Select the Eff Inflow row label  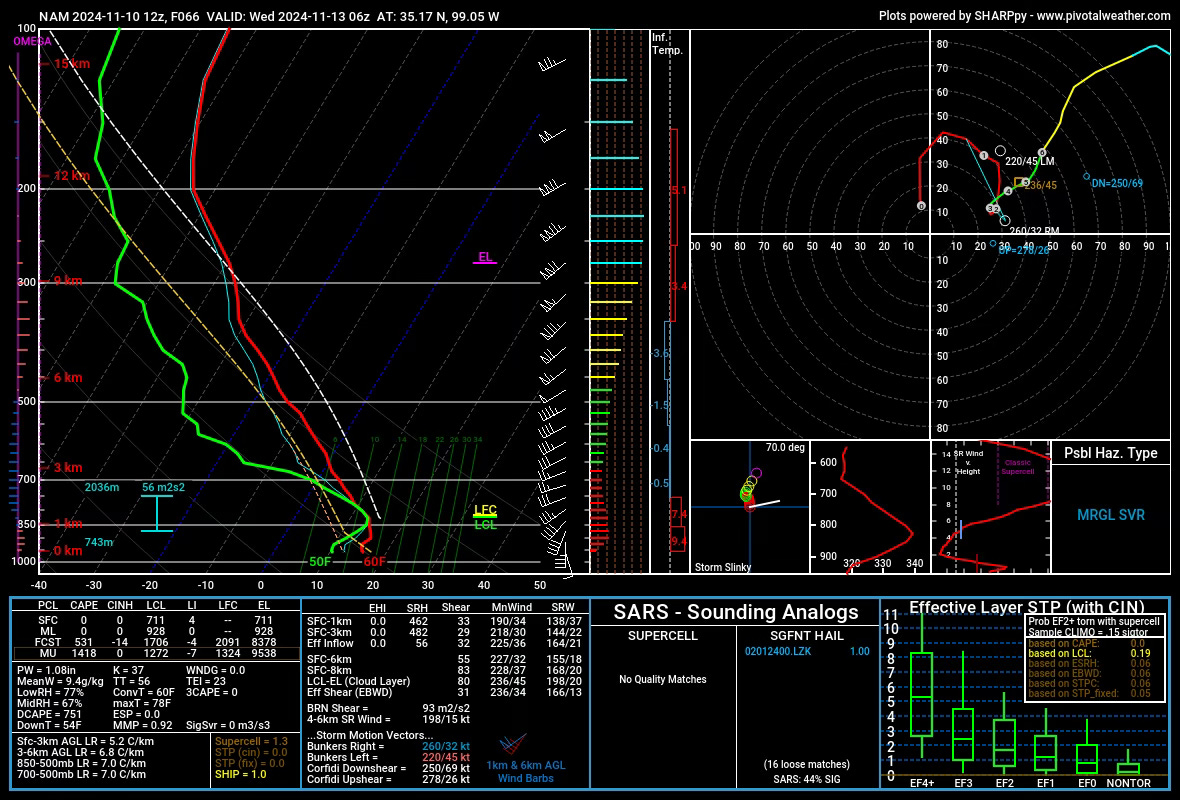330,643
